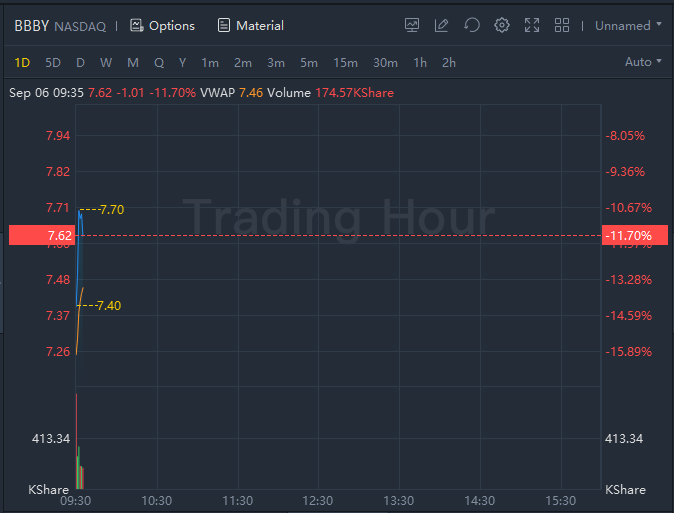
Task: Click the BBBY ticker symbol
Action: (31, 25)
